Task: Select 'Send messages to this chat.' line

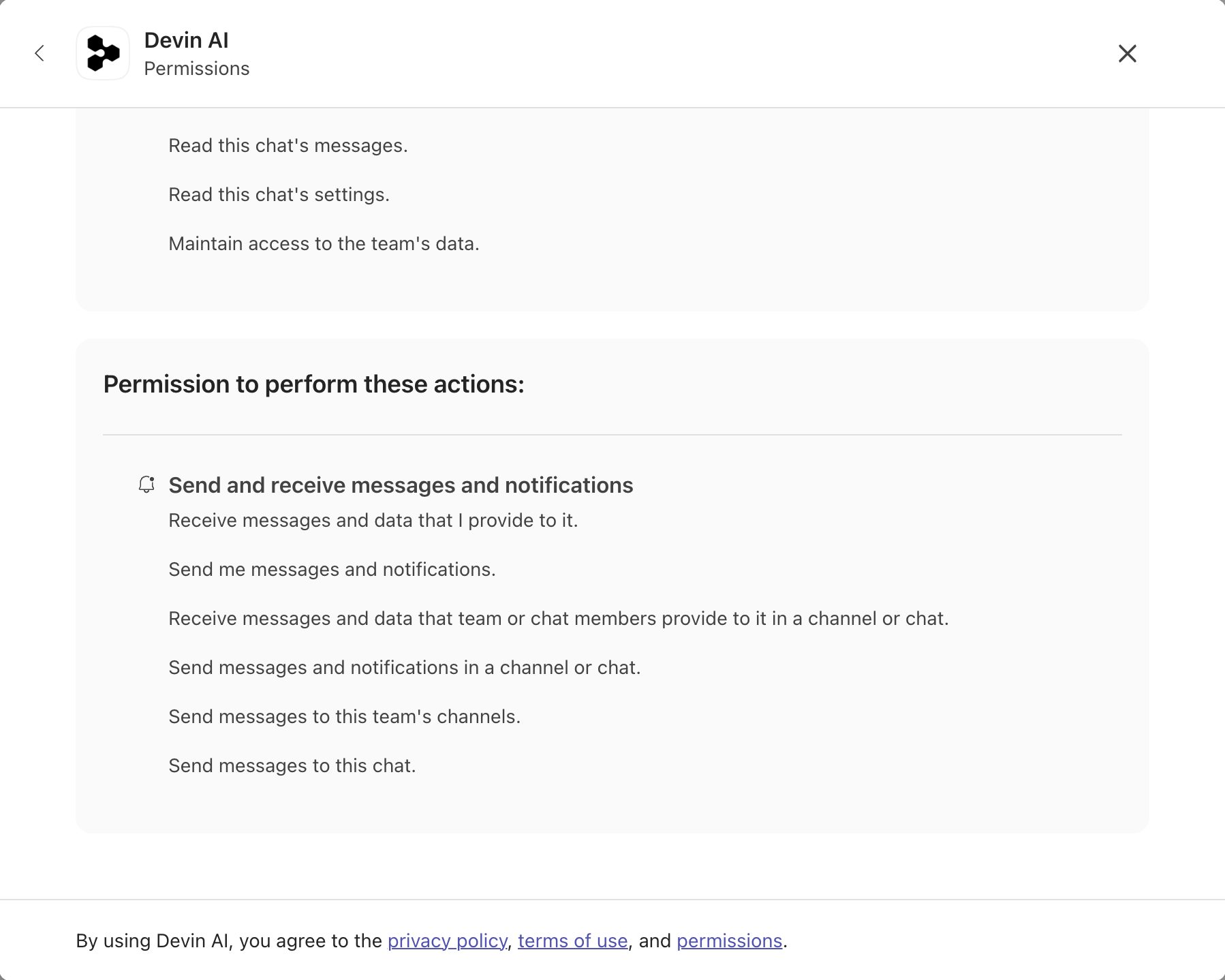Action: tap(292, 766)
